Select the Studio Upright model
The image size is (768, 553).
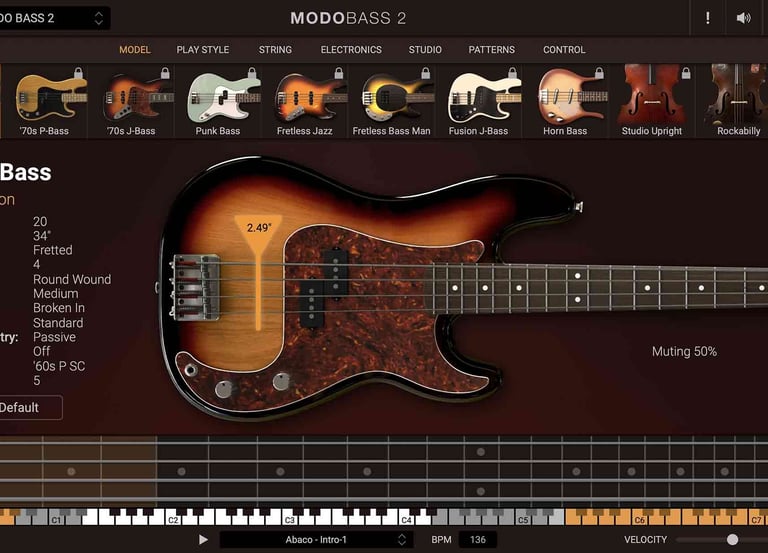point(651,101)
